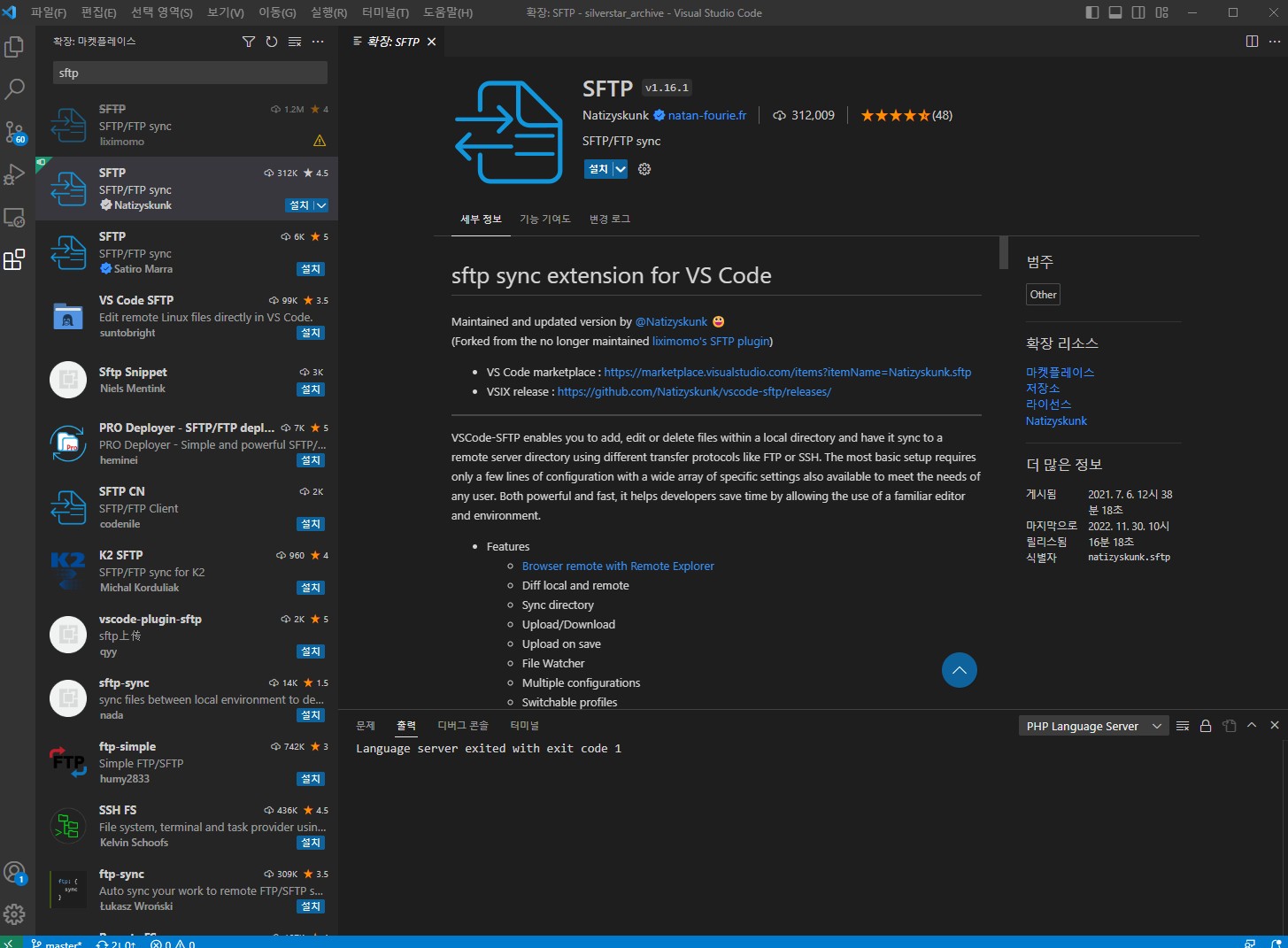Expand the install dropdown arrow on the SFTP page
Screen dimensions: 1288x948
pyautogui.click(x=621, y=169)
